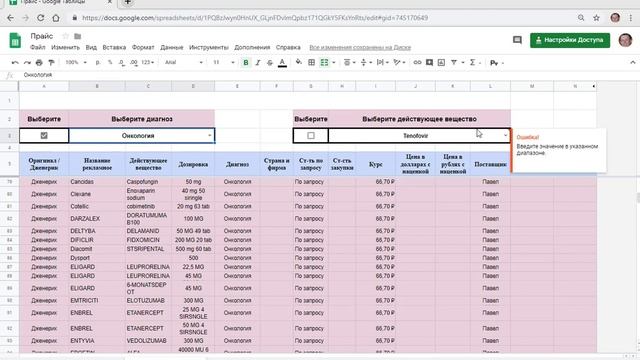Select cell with DARZALEX
Image resolution: width=640 pixels, height=360 pixels.
click(x=97, y=219)
